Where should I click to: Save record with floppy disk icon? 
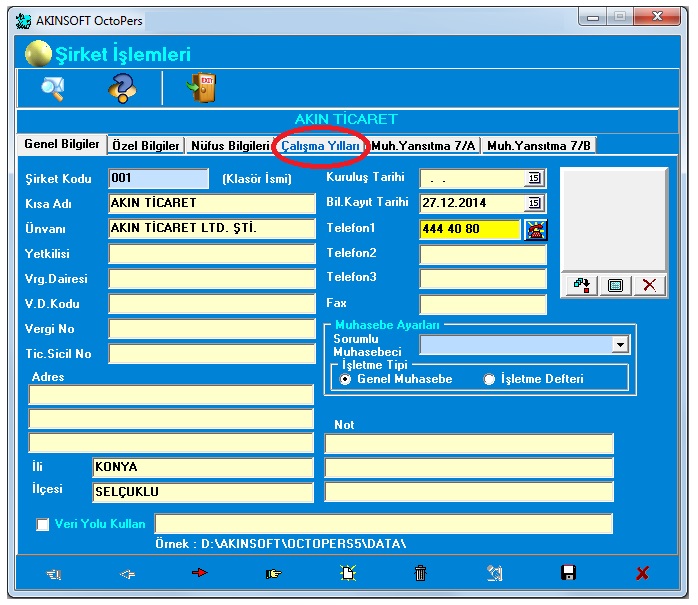point(568,573)
